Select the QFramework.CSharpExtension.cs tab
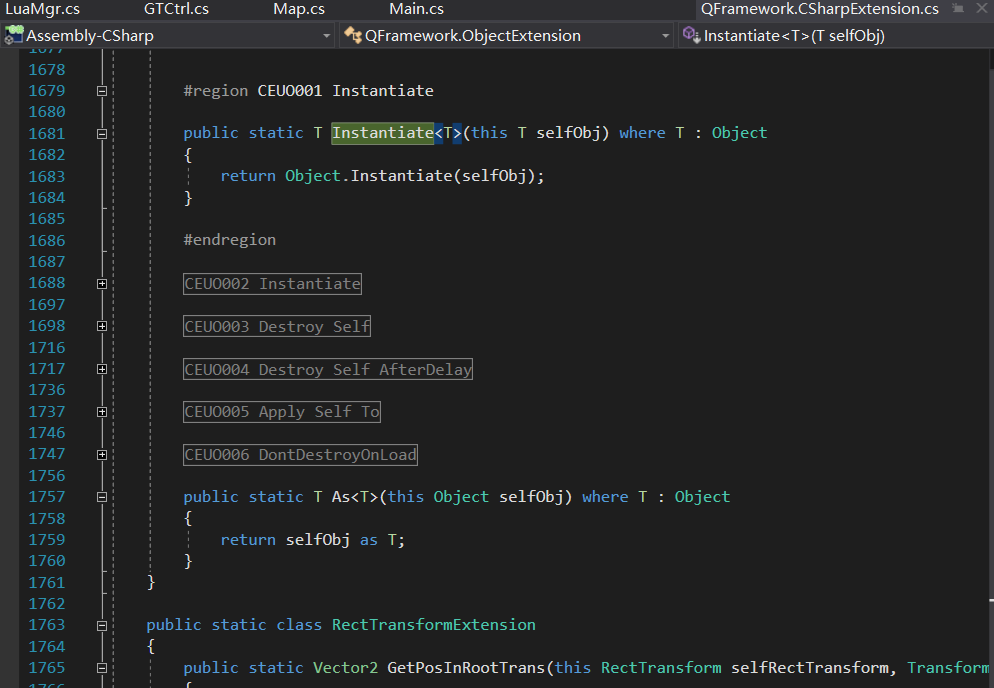Viewport: 994px width, 688px height. click(x=820, y=9)
